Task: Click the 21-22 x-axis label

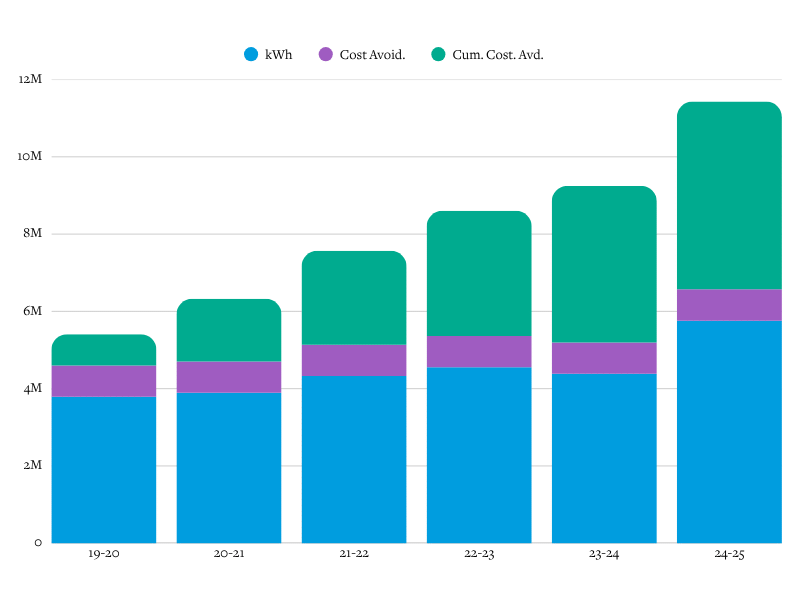Action: pyautogui.click(x=354, y=554)
